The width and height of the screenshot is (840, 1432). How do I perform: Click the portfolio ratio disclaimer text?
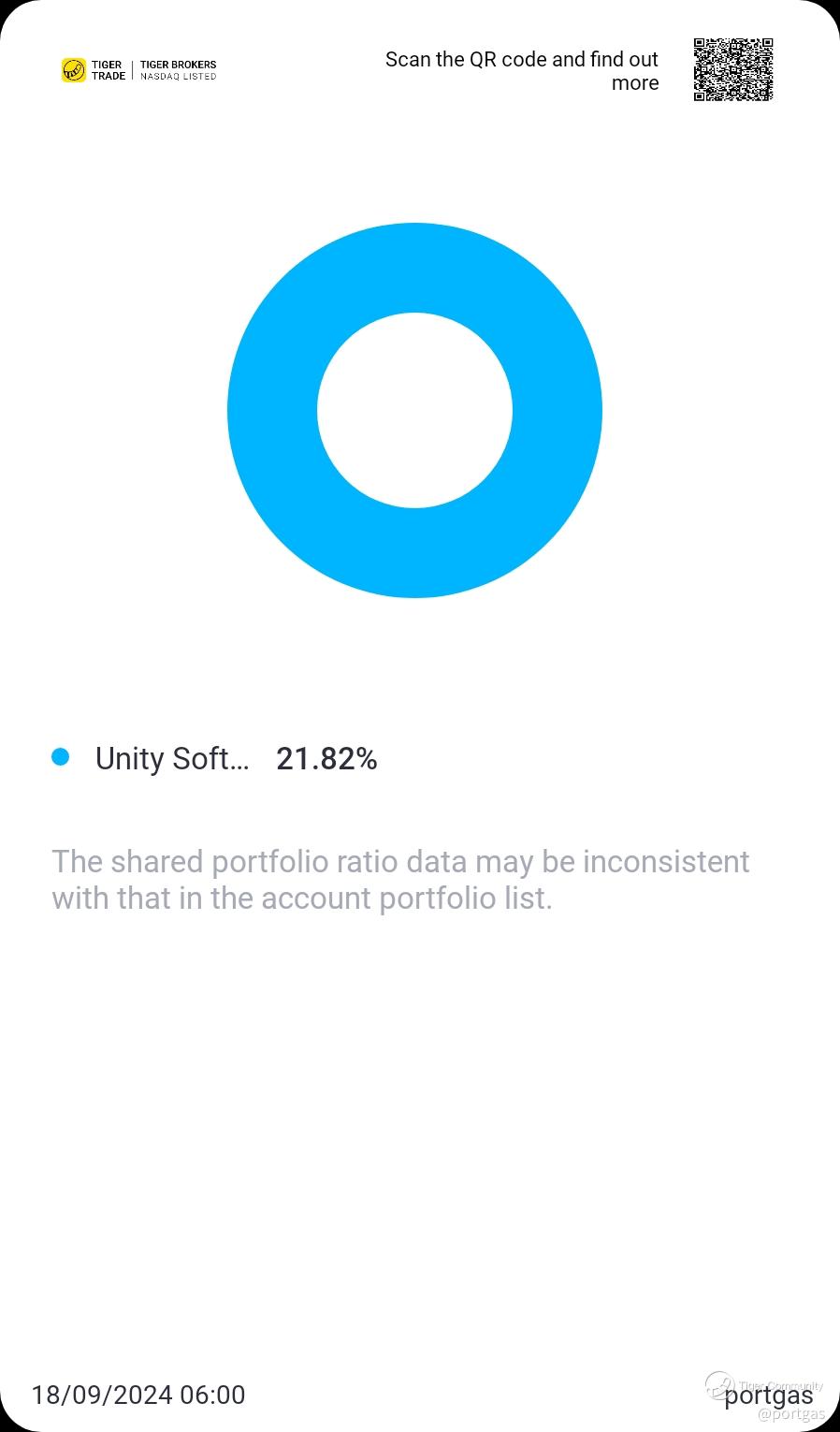400,879
